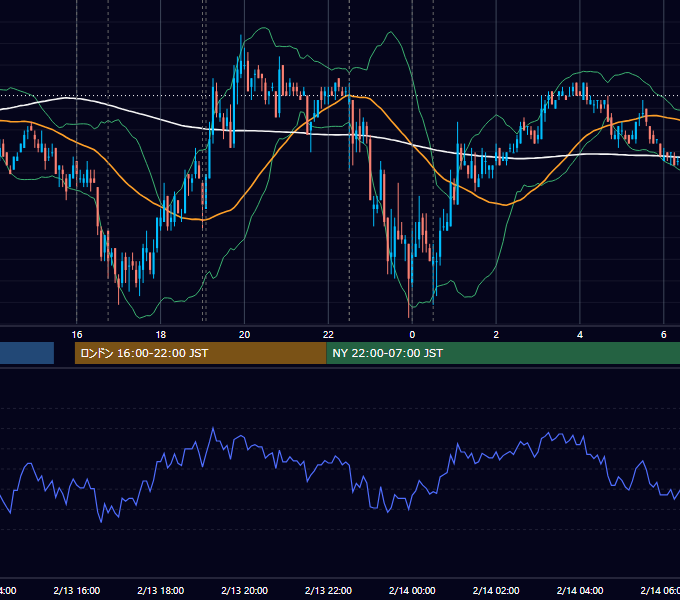Click the blue session bar left of ロンドン
This screenshot has height=600, width=680.
click(x=27, y=353)
